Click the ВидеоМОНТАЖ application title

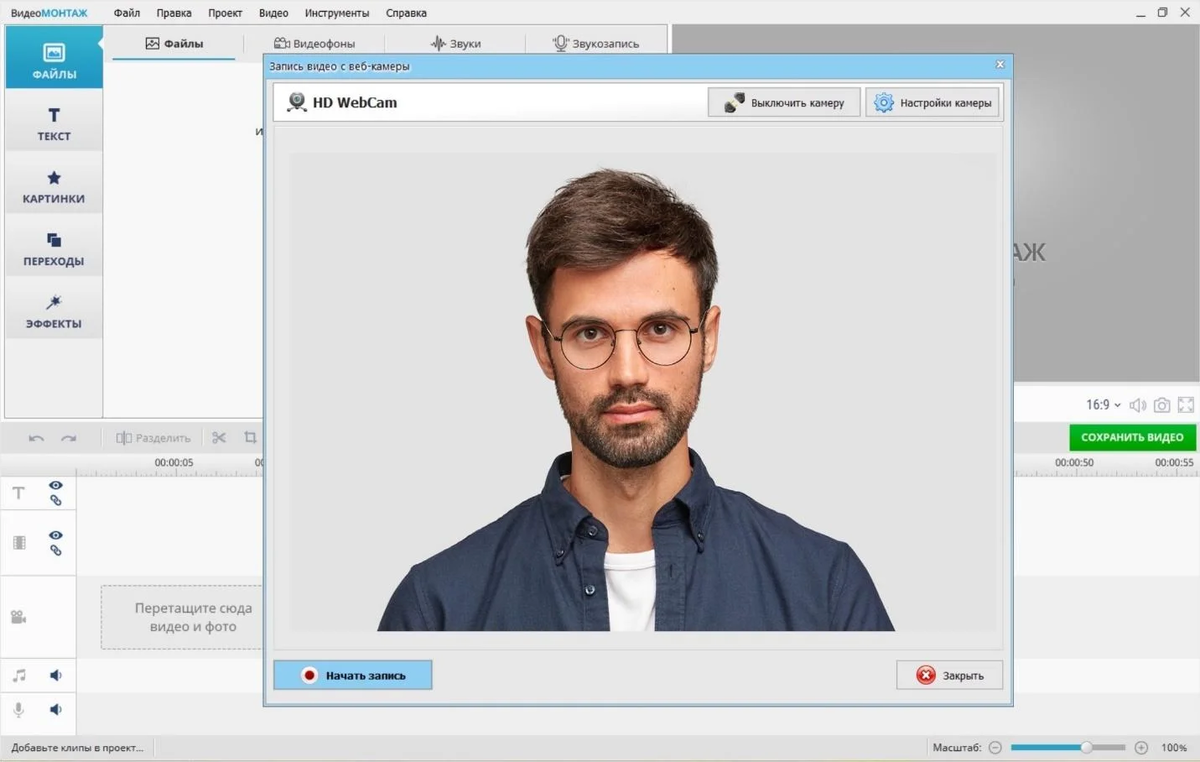[49, 13]
